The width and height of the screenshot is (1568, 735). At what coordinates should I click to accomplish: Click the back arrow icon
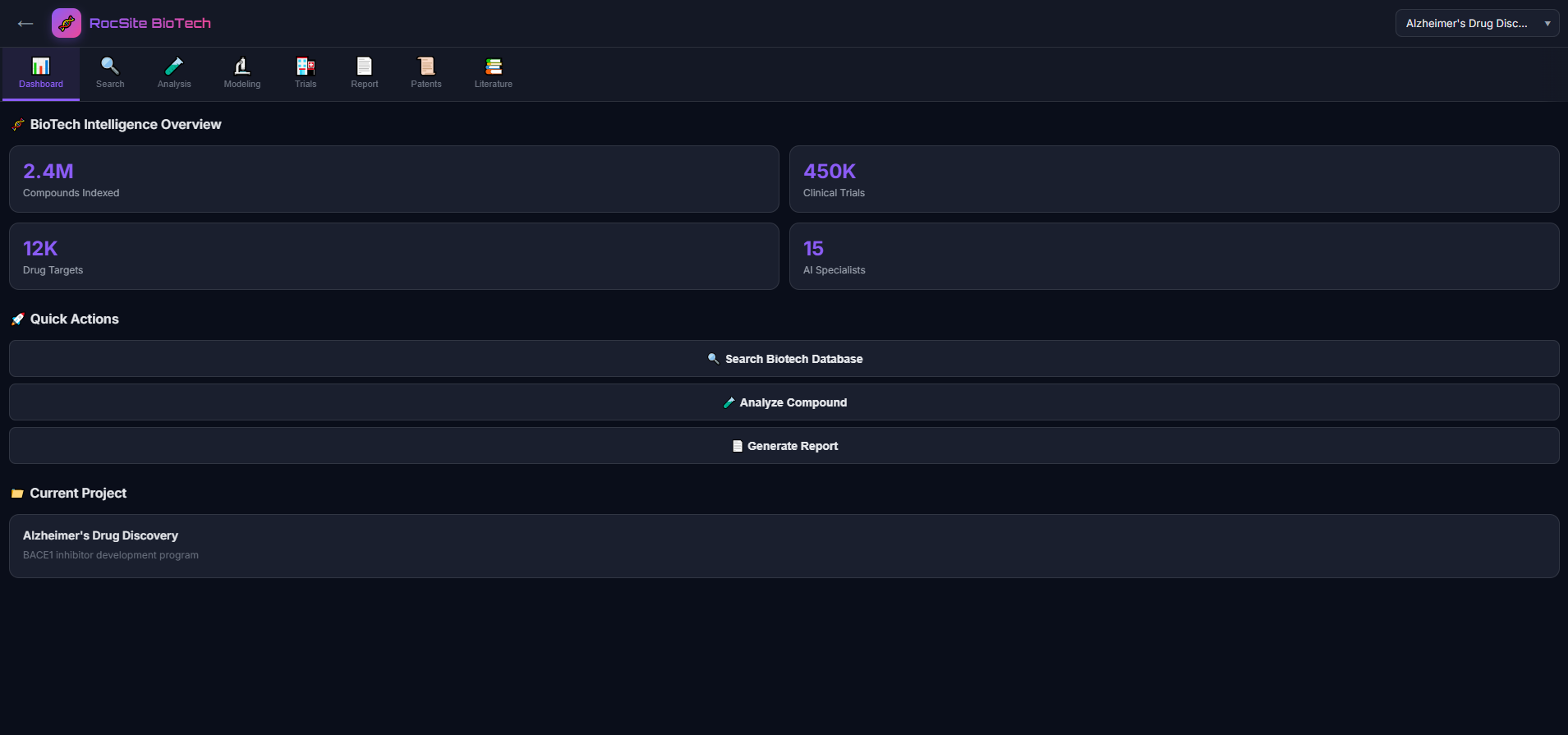(25, 24)
